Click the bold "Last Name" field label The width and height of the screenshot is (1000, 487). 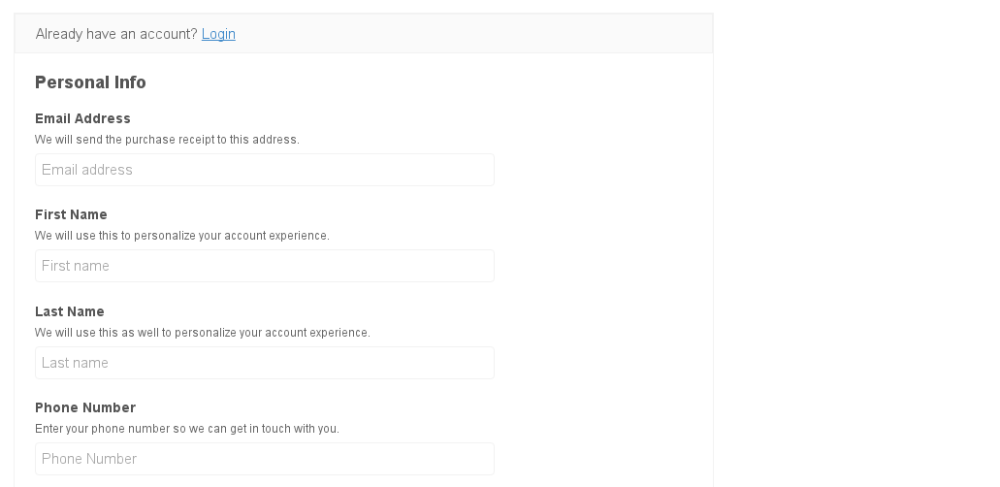point(70,312)
